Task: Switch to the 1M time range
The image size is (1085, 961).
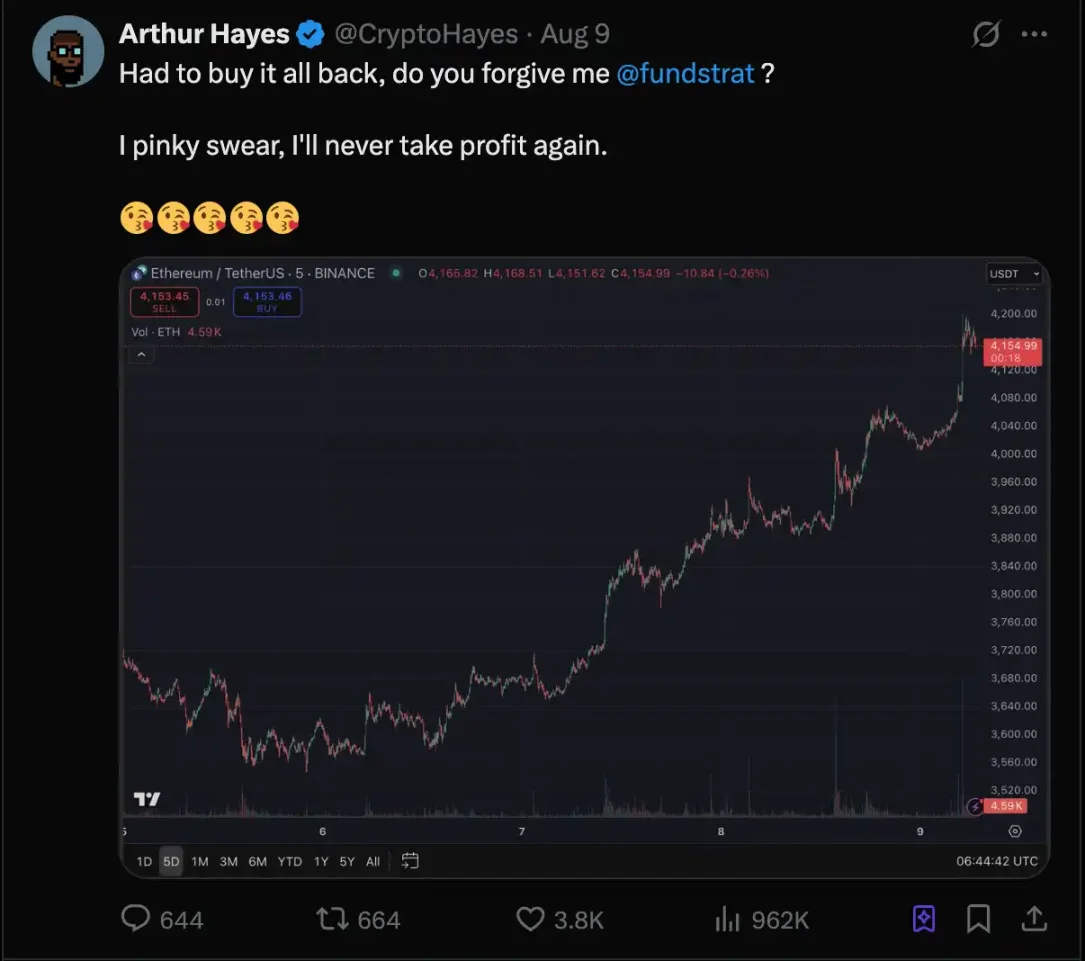Action: coord(199,861)
